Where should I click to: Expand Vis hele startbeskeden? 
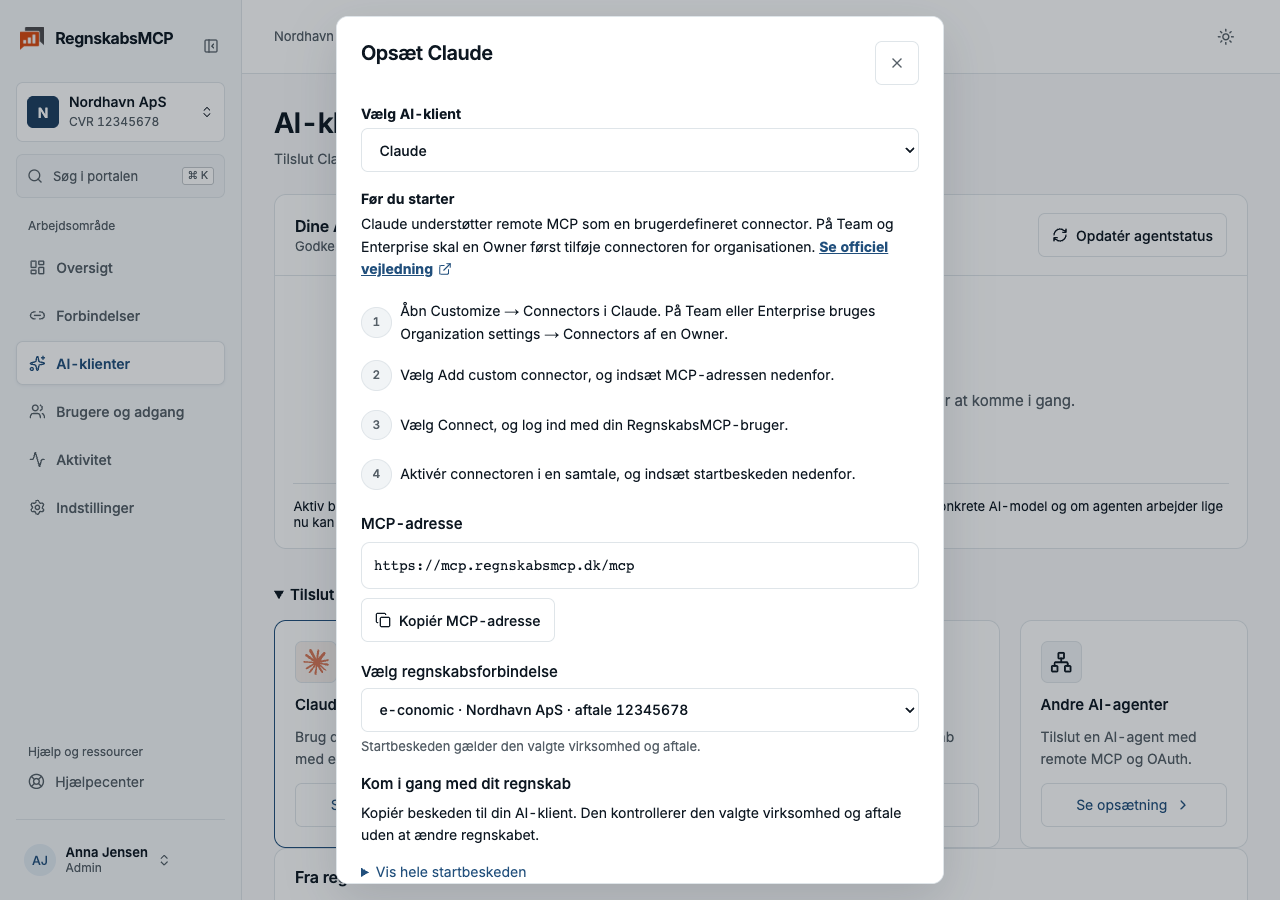coord(443,872)
